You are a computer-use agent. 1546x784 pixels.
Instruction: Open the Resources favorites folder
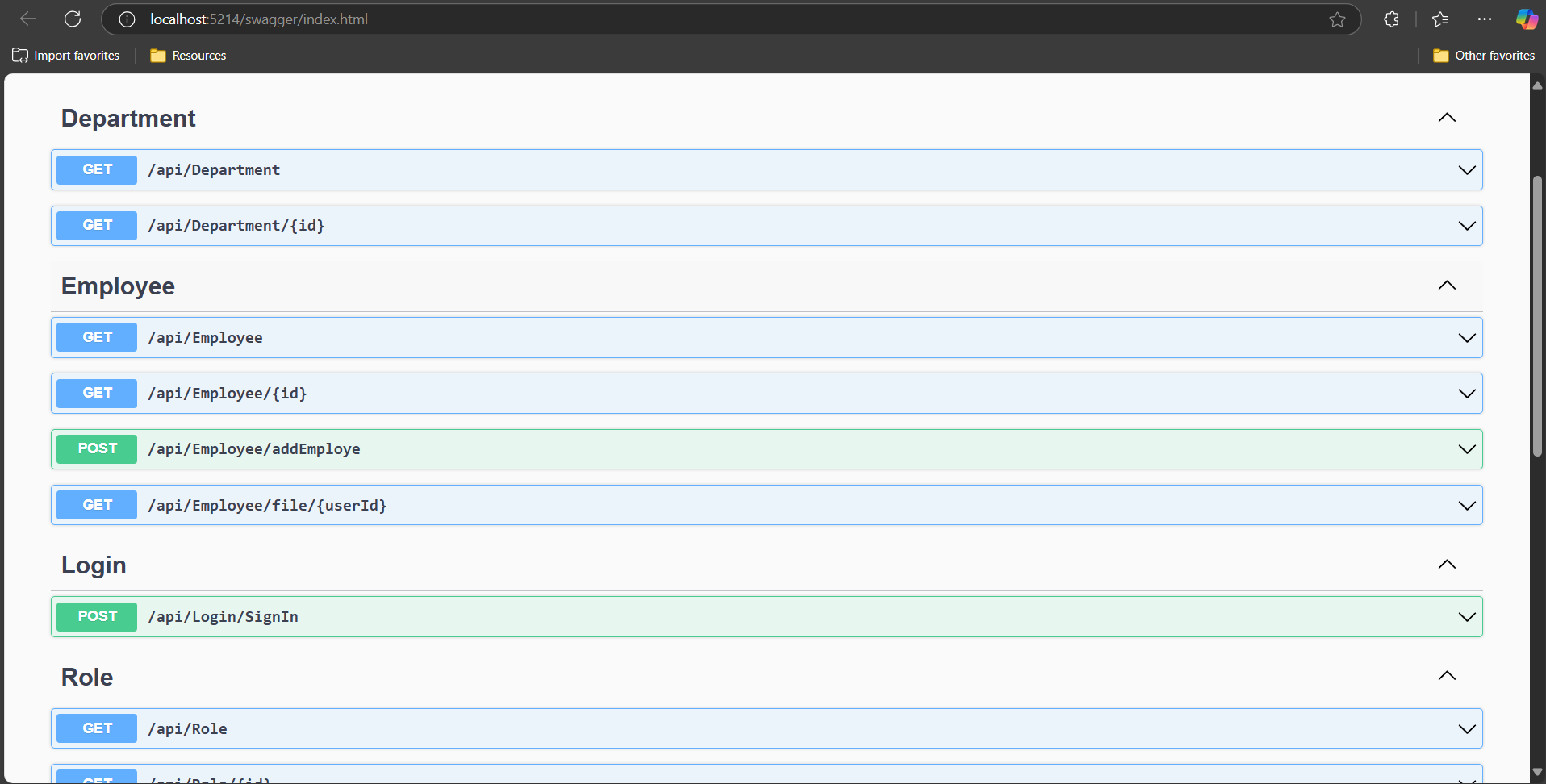coord(188,56)
